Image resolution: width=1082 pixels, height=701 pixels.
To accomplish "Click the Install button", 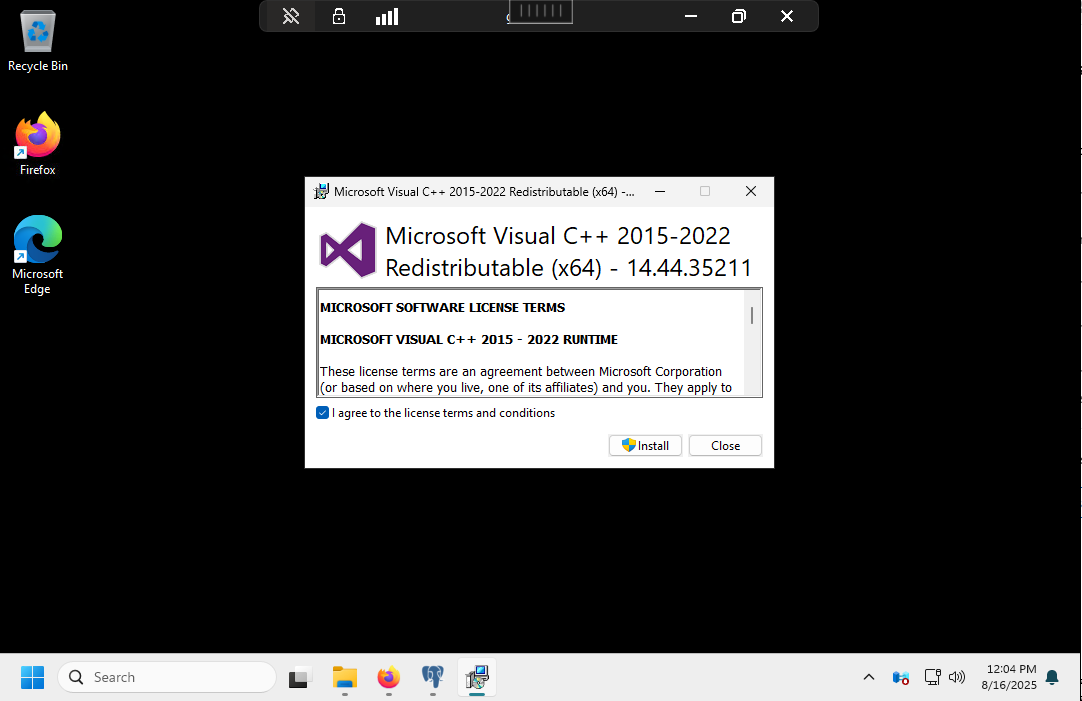I will [645, 446].
